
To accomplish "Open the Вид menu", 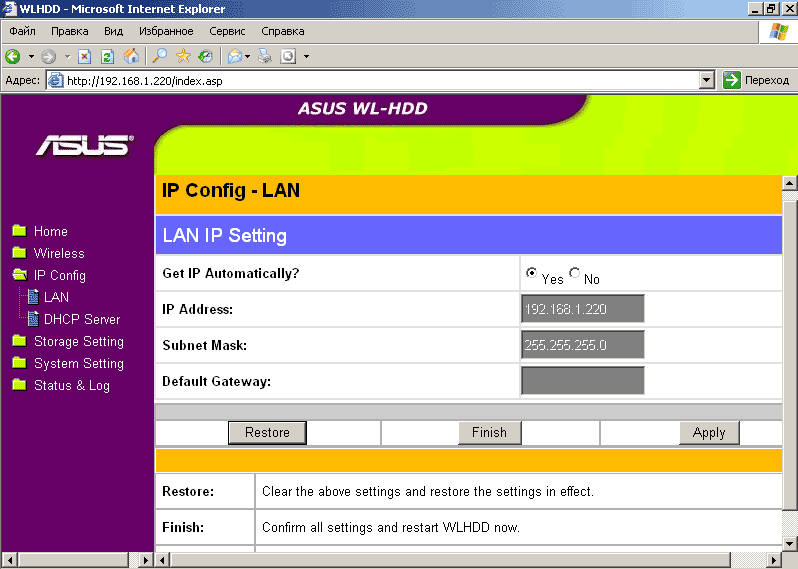I will coord(113,31).
